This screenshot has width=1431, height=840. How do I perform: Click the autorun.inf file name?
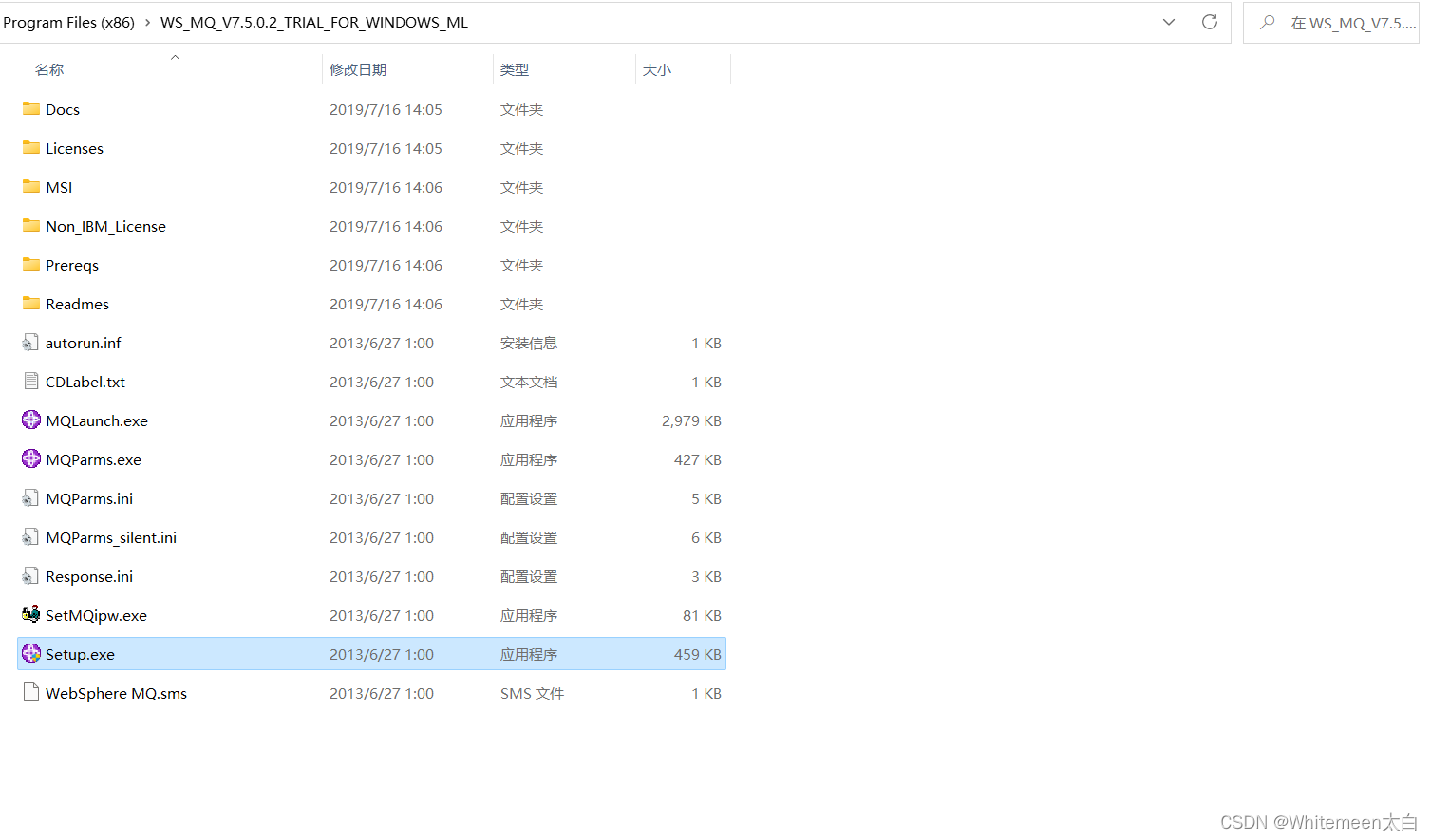click(84, 343)
